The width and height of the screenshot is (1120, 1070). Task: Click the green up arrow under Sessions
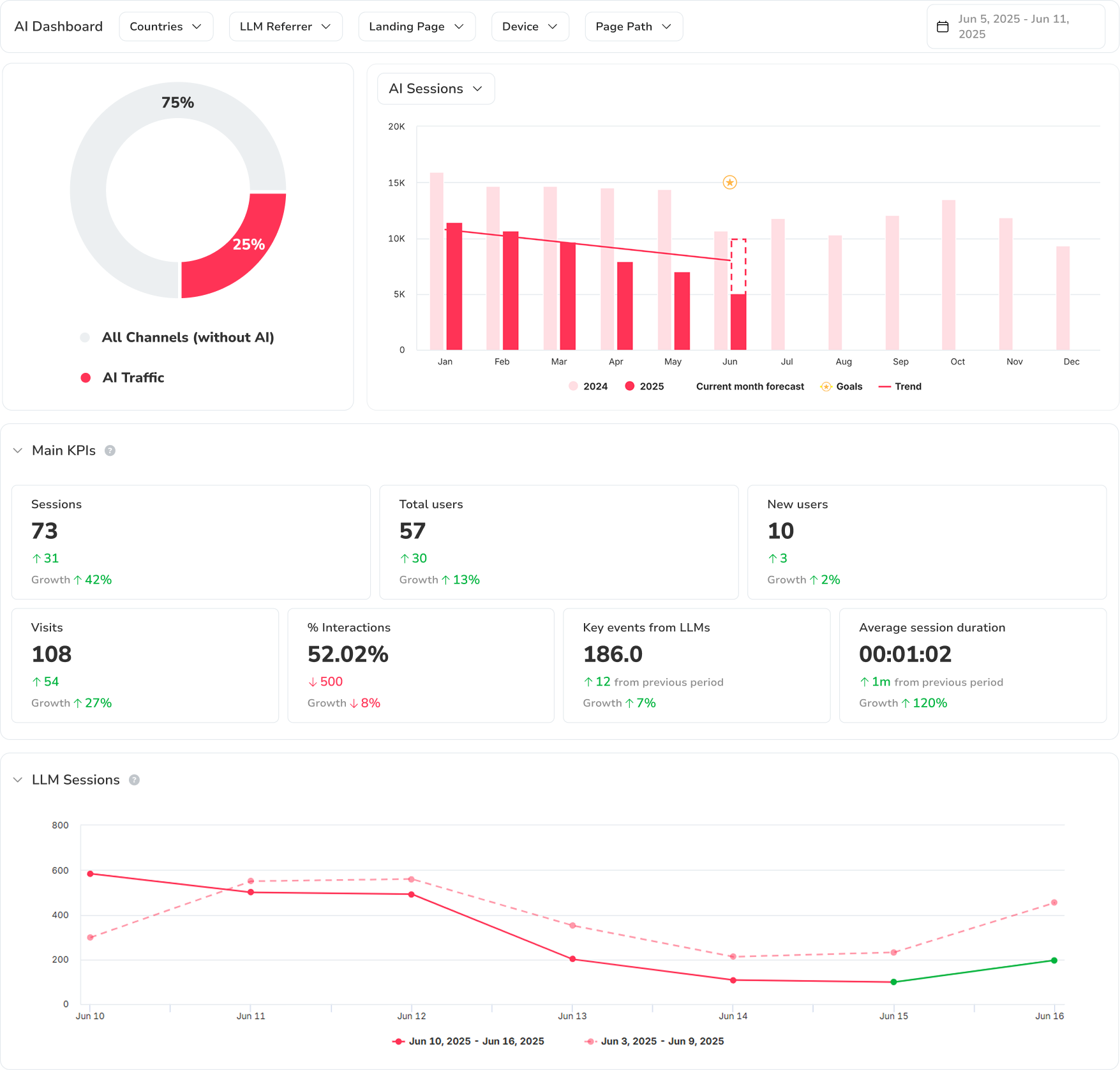click(36, 559)
